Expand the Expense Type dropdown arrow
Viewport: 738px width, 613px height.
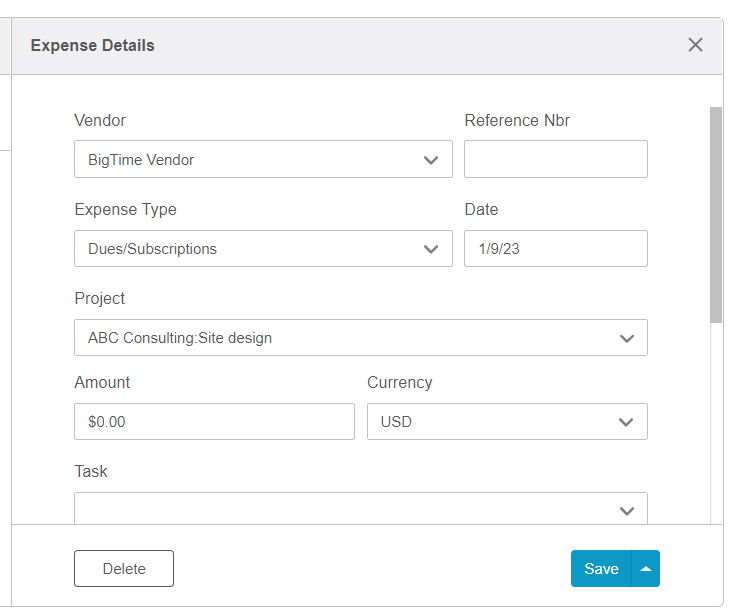(431, 249)
